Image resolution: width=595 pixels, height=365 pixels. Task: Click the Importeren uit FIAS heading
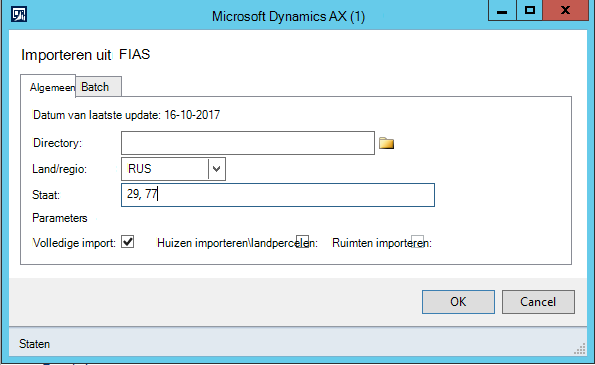86,55
